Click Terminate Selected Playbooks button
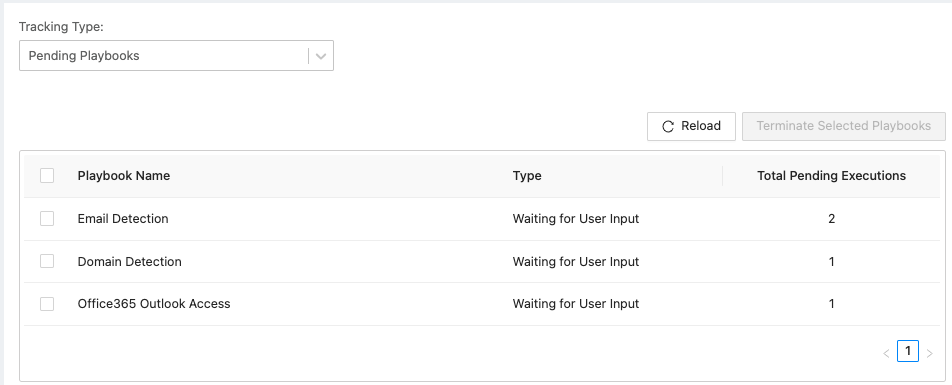The width and height of the screenshot is (952, 385). [x=843, y=126]
